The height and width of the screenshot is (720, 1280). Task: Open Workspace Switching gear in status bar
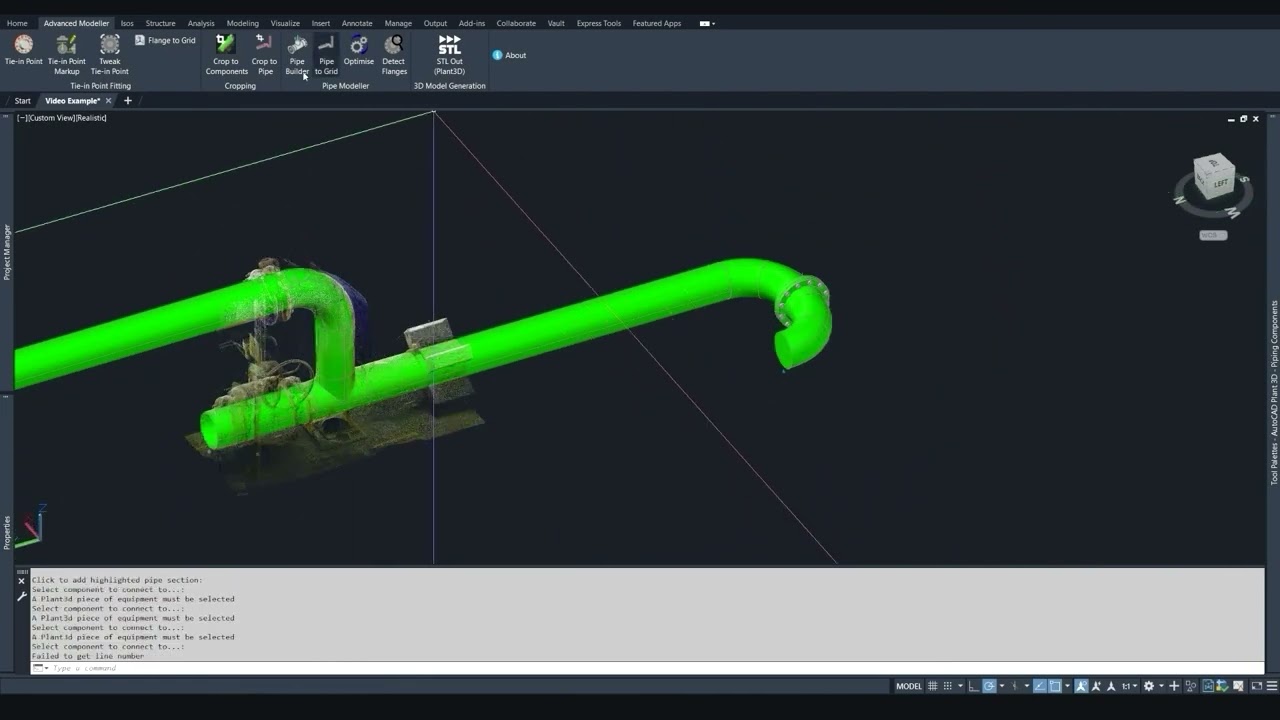pyautogui.click(x=1149, y=686)
